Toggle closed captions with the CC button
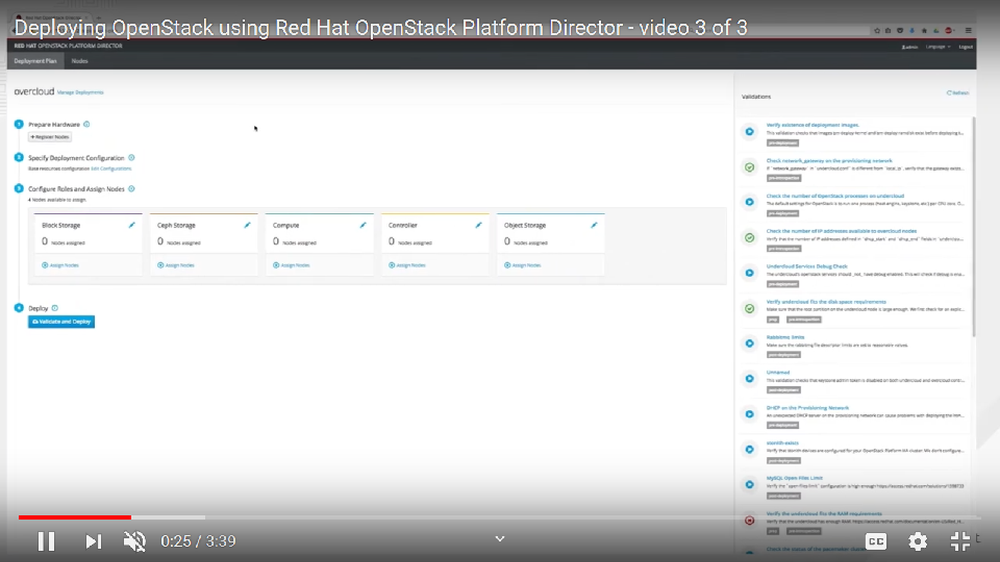The width and height of the screenshot is (1000, 562). (876, 542)
